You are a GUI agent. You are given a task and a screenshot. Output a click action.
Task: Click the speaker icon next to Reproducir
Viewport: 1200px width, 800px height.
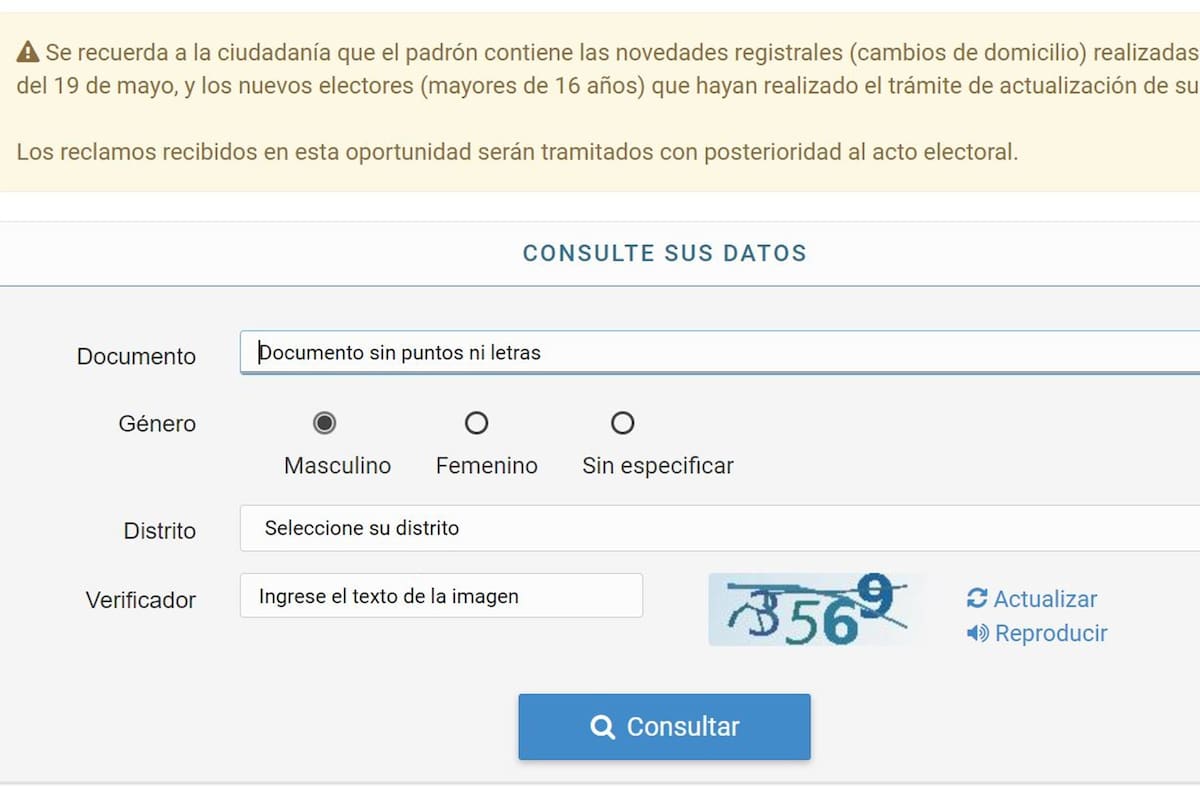click(x=978, y=632)
